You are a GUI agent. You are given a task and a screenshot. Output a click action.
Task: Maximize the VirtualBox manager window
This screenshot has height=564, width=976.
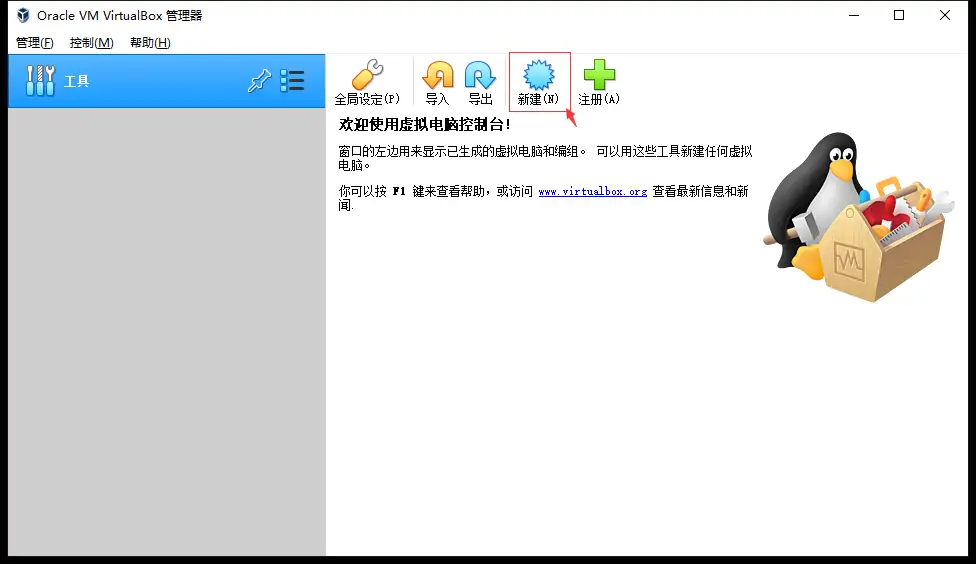[x=899, y=15]
